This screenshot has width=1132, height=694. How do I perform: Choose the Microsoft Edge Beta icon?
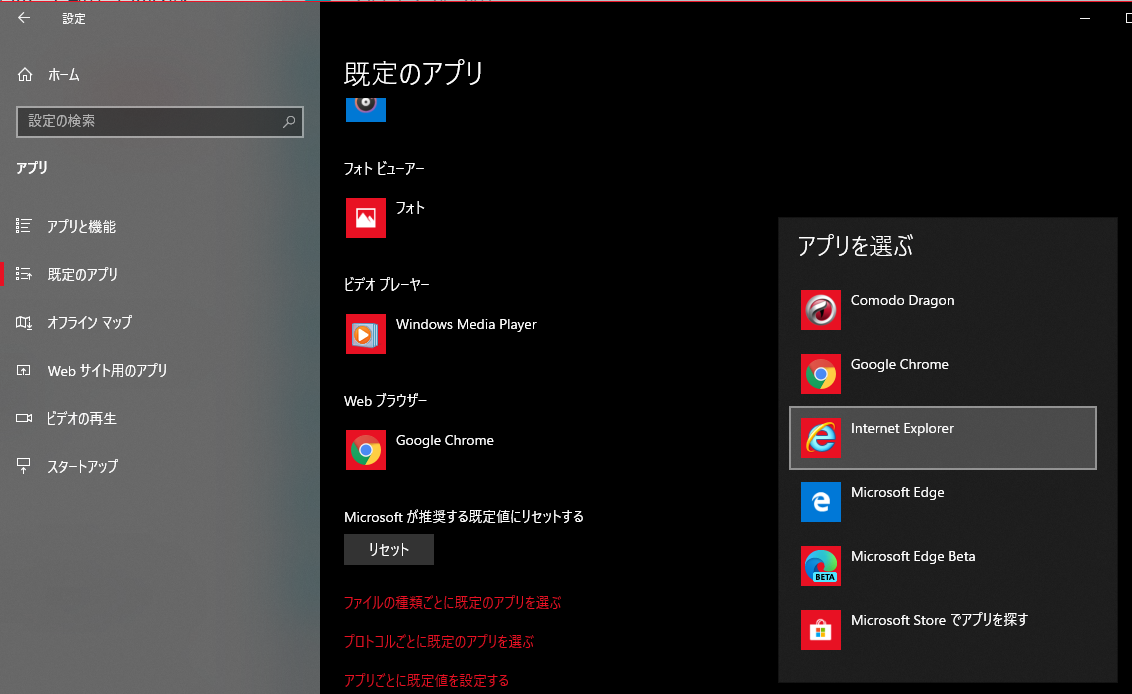click(821, 566)
